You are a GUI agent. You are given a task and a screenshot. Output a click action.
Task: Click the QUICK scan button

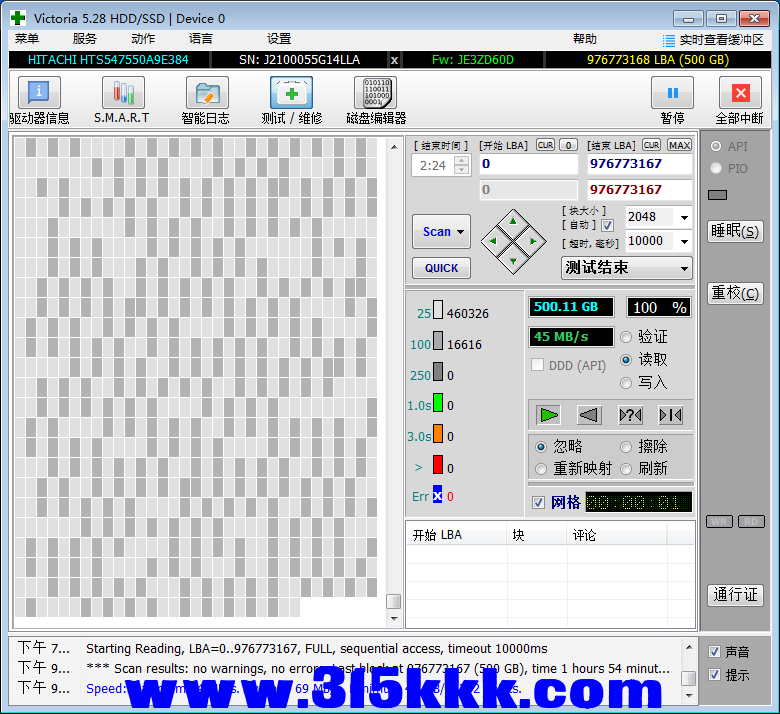(x=441, y=268)
